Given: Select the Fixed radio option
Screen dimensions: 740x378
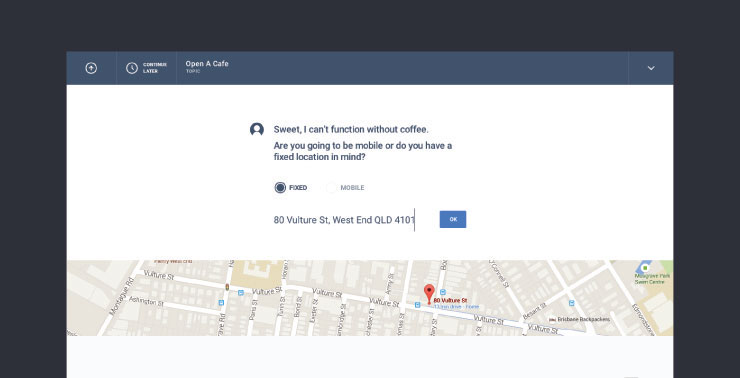Looking at the screenshot, I should (280, 188).
